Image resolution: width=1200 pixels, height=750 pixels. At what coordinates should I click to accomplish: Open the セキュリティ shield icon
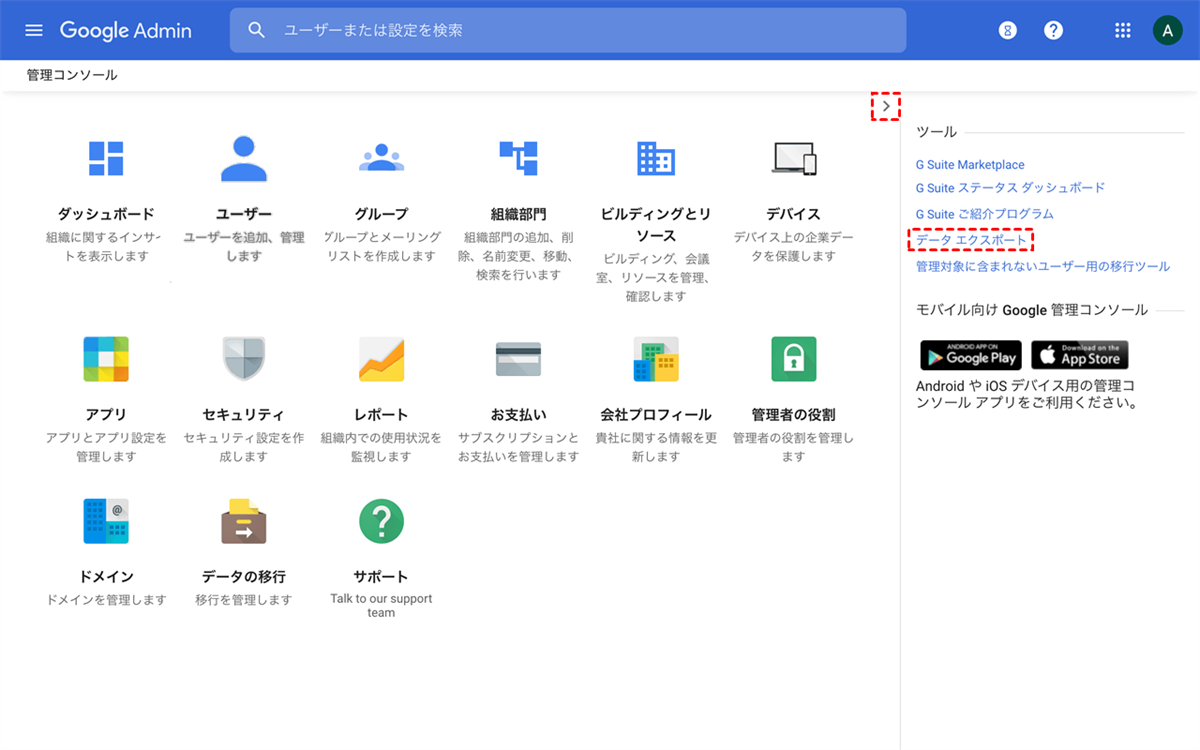(244, 359)
